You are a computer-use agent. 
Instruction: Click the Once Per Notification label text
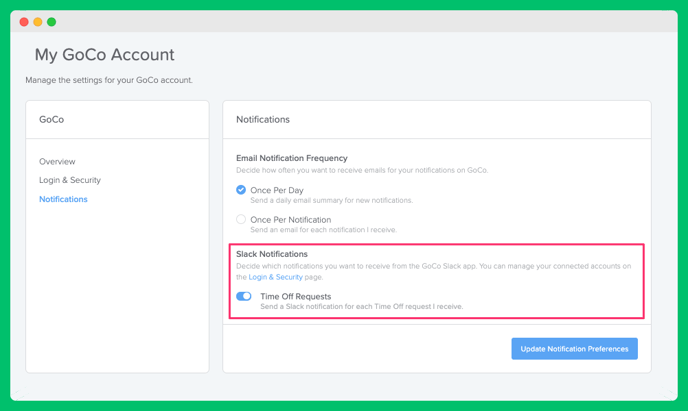(290, 220)
